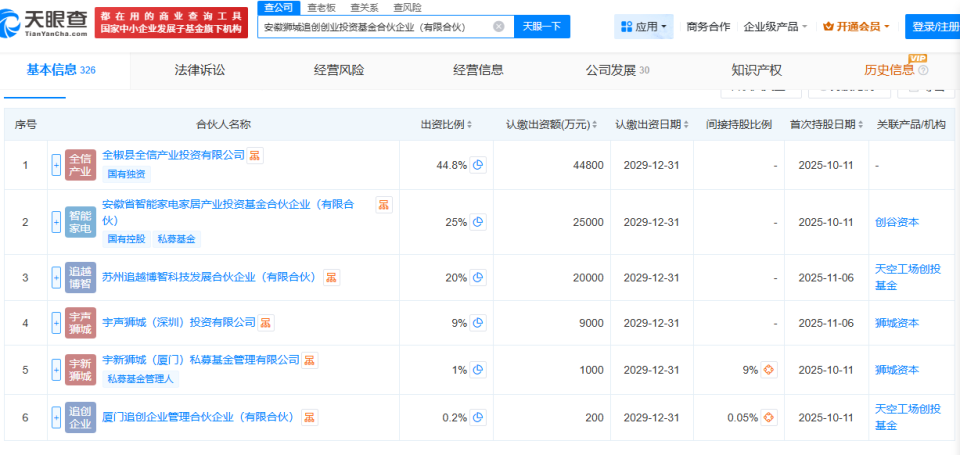The width and height of the screenshot is (960, 455).
Task: Click the 智能家电 logo thumbnail
Action: pos(80,222)
